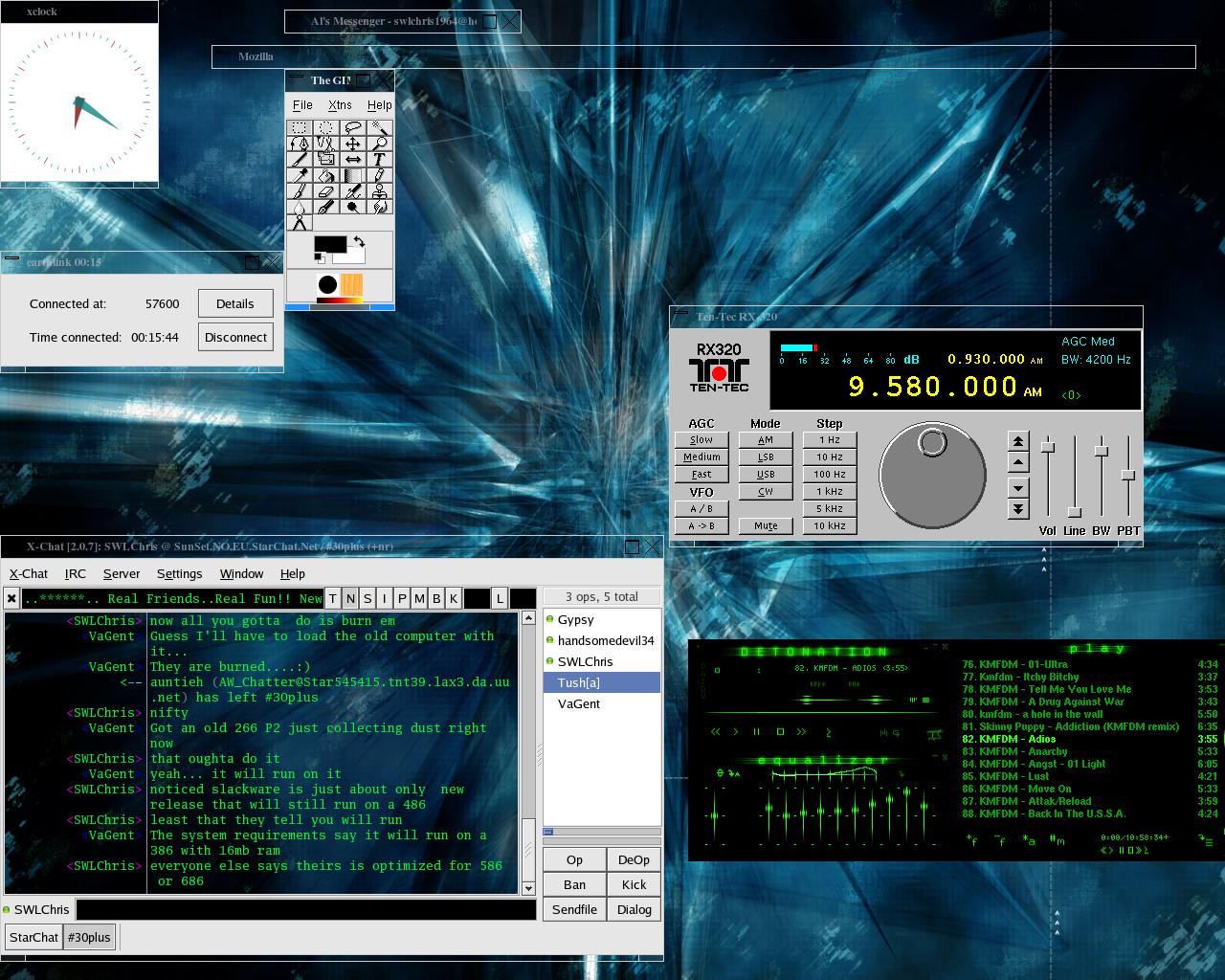Set RX320 AGC to Fast
The image size is (1225, 980).
[702, 474]
